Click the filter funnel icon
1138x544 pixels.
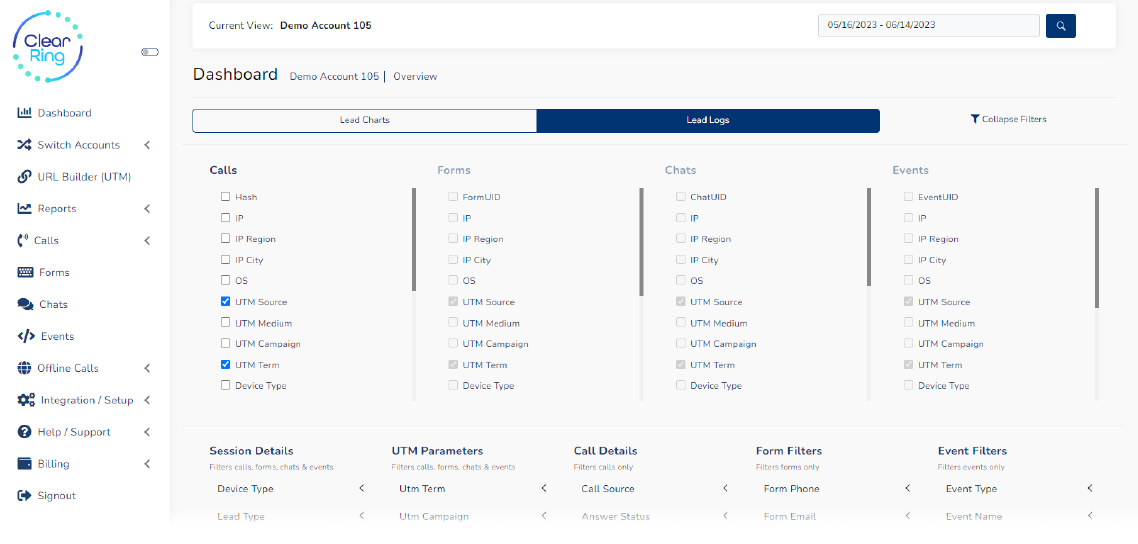pyautogui.click(x=975, y=119)
